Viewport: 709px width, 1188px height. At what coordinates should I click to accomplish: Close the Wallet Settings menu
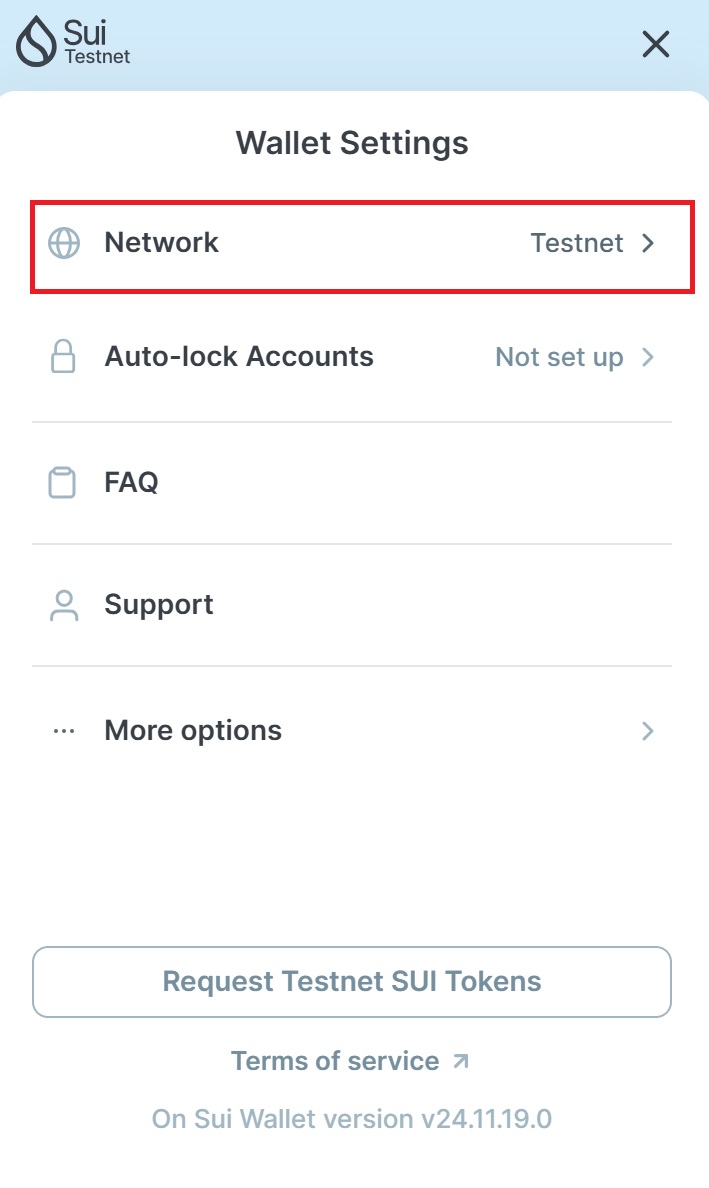655,44
